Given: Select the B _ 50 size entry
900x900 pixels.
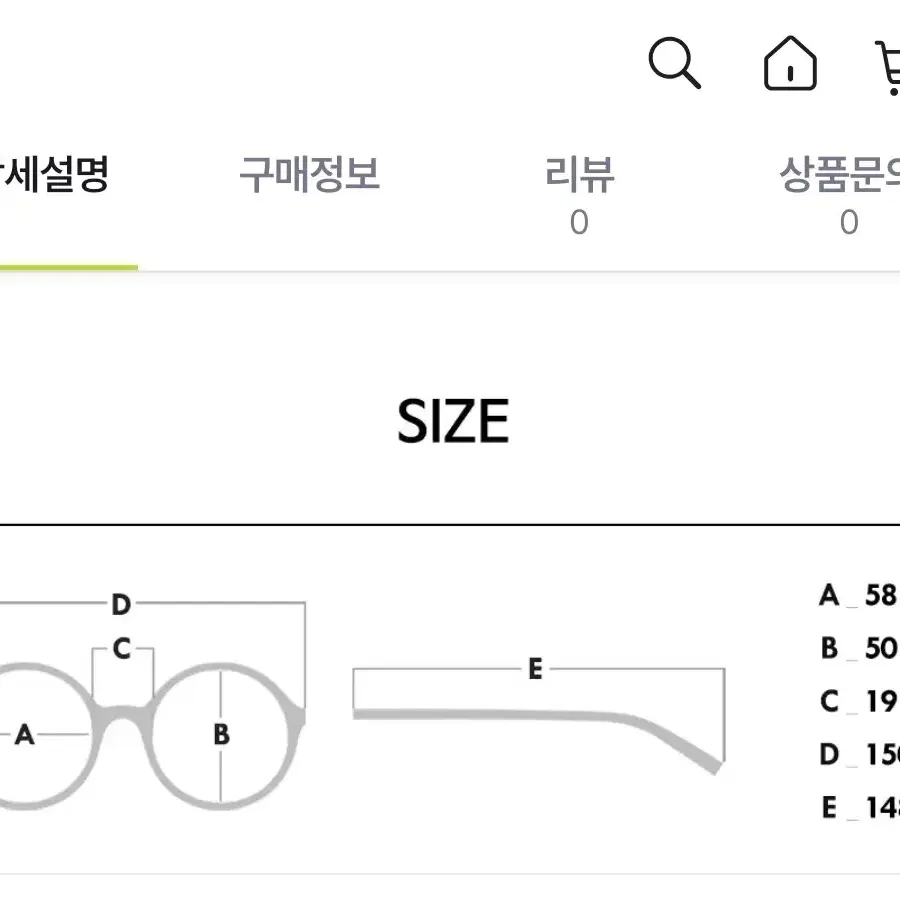Looking at the screenshot, I should (859, 648).
